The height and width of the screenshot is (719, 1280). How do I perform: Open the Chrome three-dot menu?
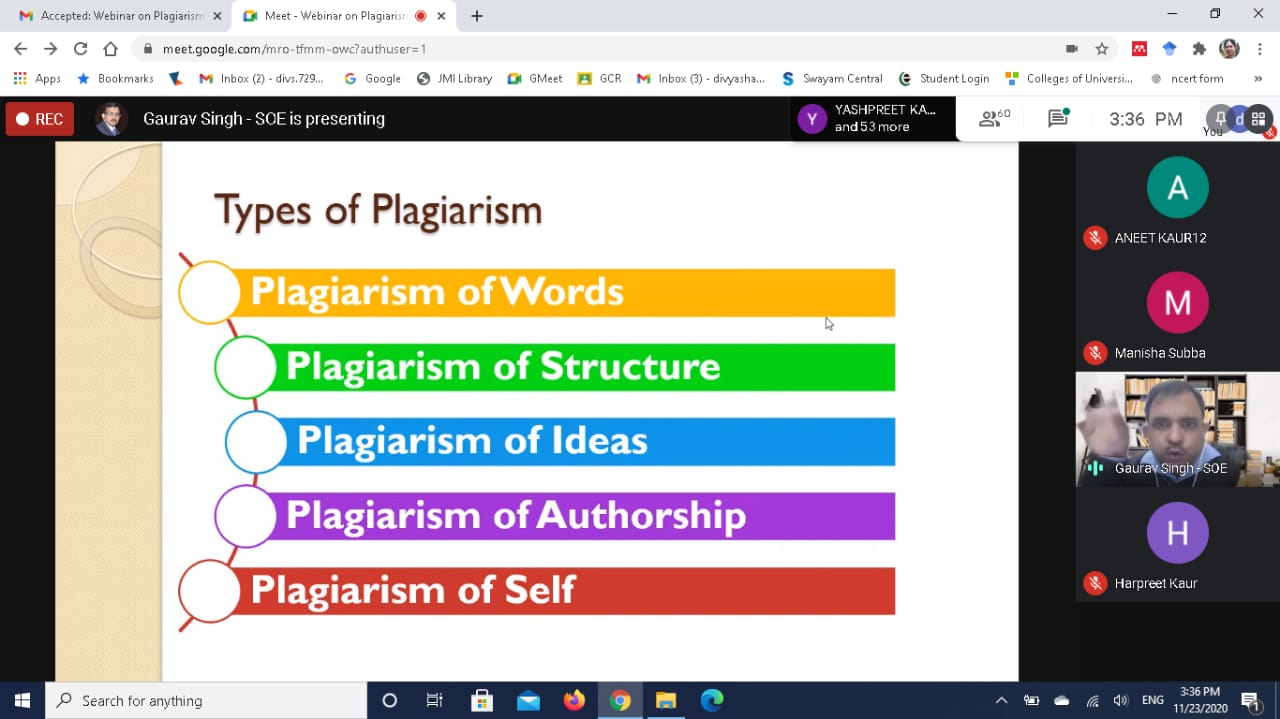click(x=1260, y=49)
